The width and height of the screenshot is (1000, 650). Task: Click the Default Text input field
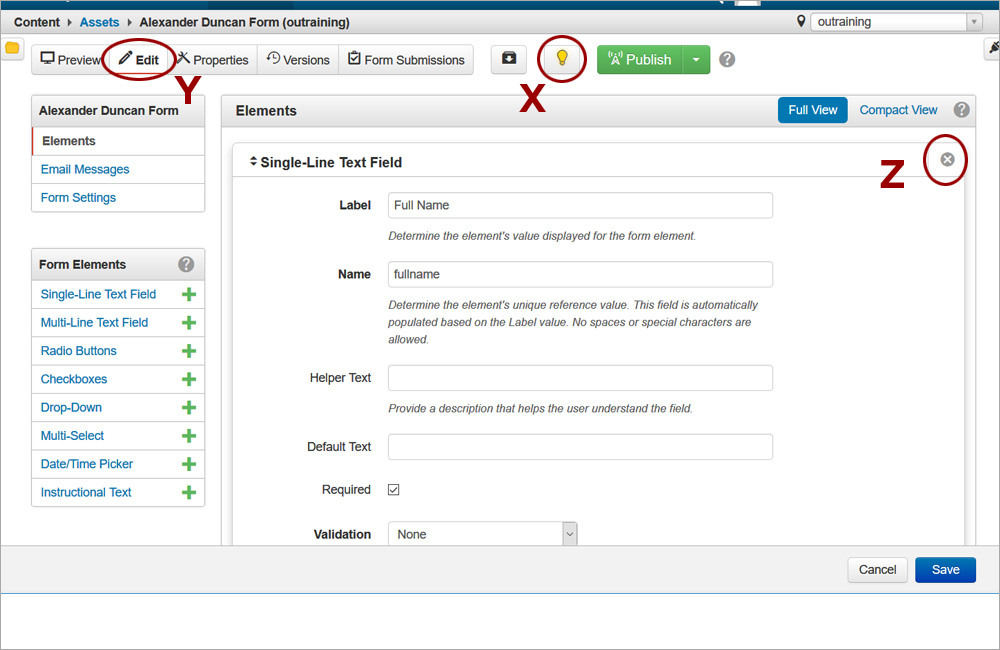[580, 447]
